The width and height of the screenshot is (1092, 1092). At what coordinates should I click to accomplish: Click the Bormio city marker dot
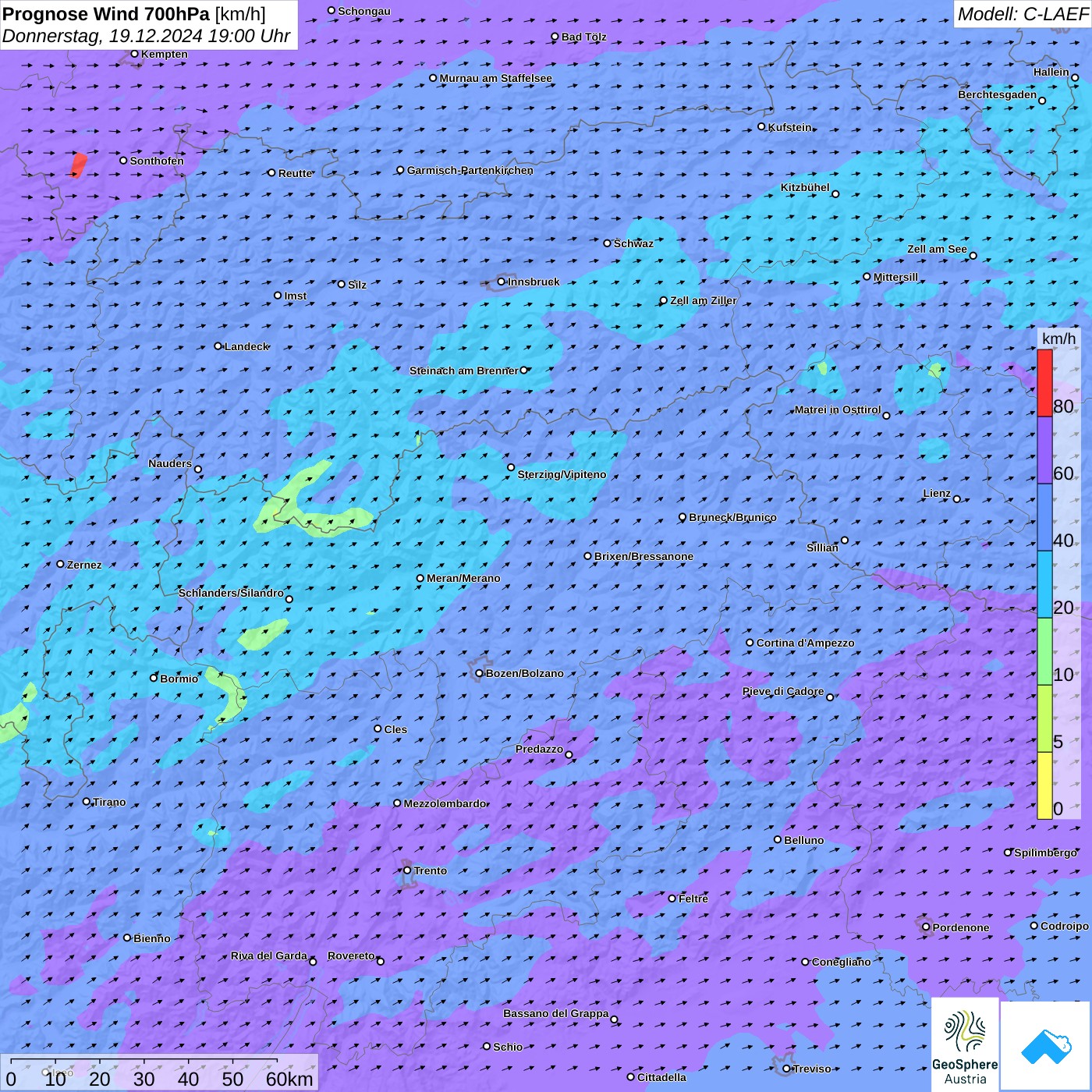click(154, 678)
